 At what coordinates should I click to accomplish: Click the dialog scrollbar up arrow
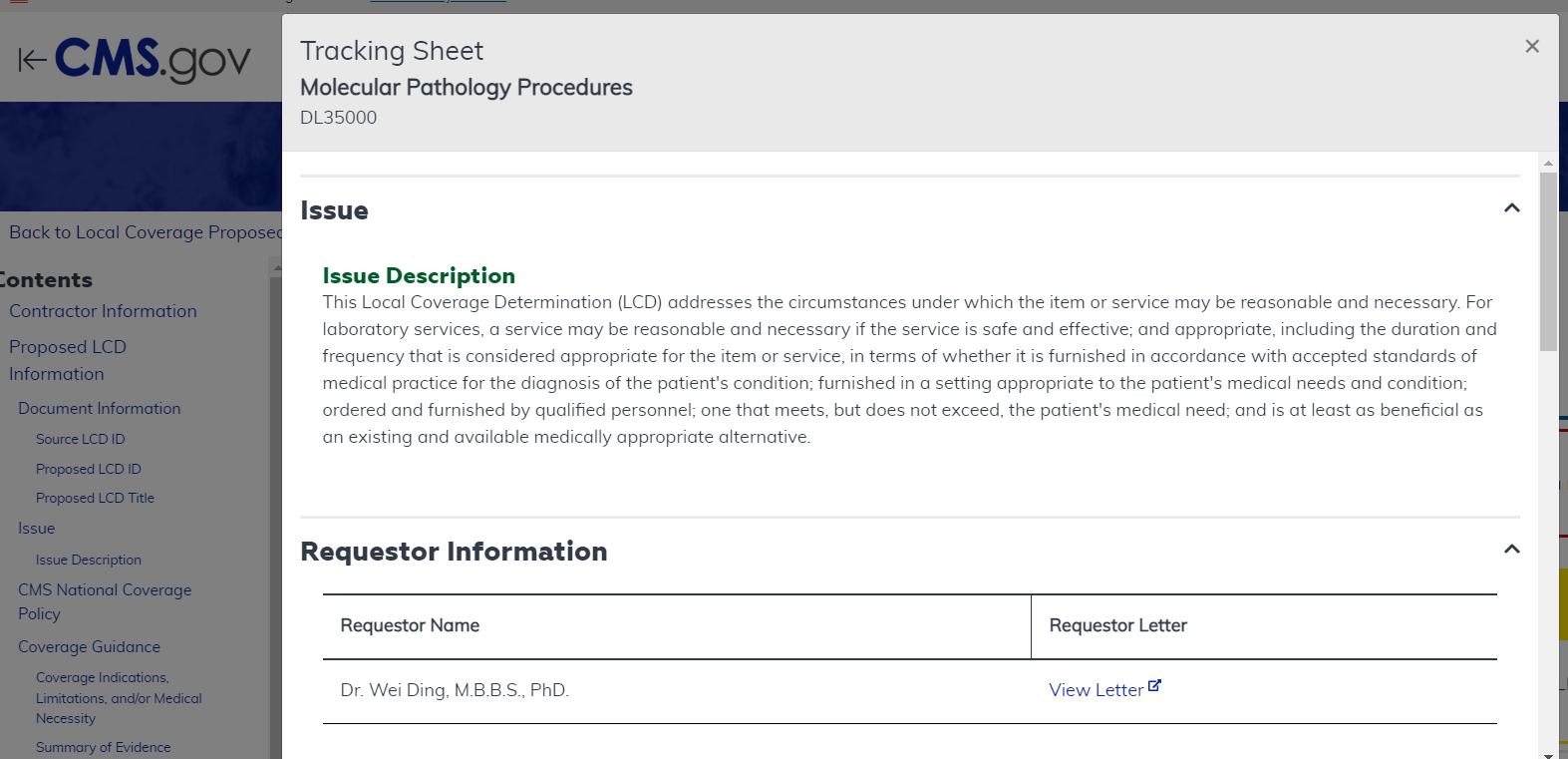tap(1548, 162)
